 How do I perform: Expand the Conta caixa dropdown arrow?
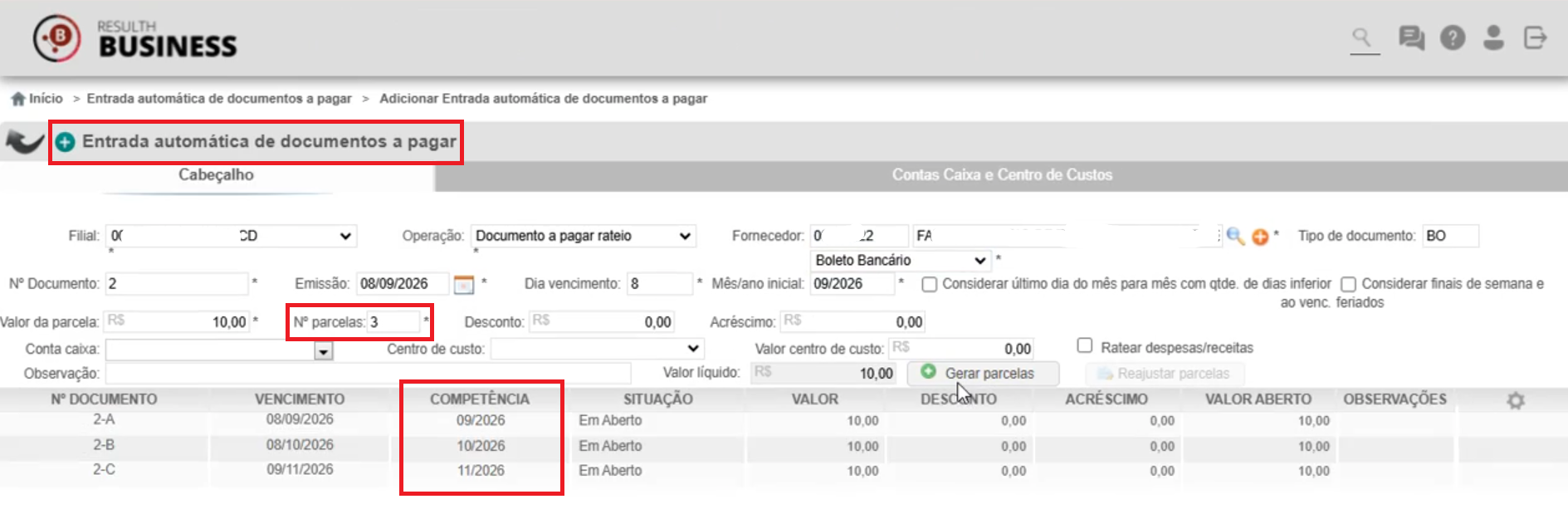tap(323, 352)
